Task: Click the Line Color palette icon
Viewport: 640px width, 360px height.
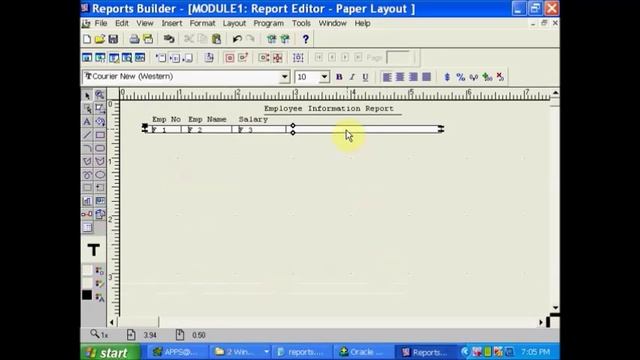Action: tap(100, 283)
